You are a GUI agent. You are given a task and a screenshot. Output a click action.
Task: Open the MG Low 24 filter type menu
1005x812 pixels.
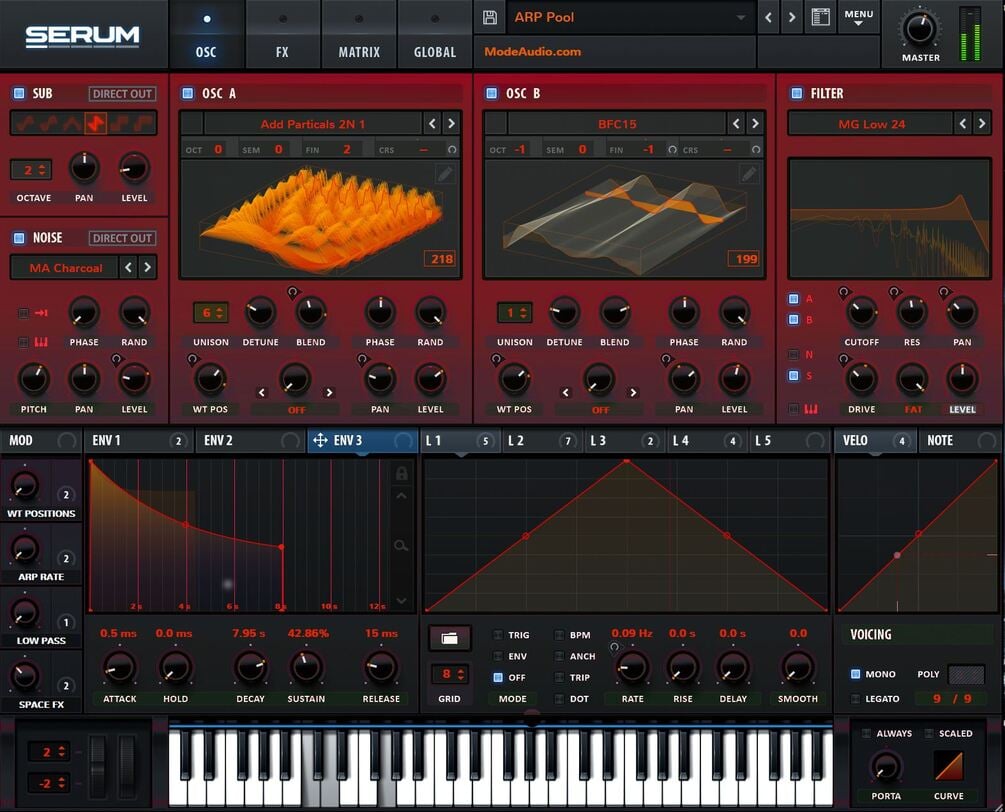(872, 124)
